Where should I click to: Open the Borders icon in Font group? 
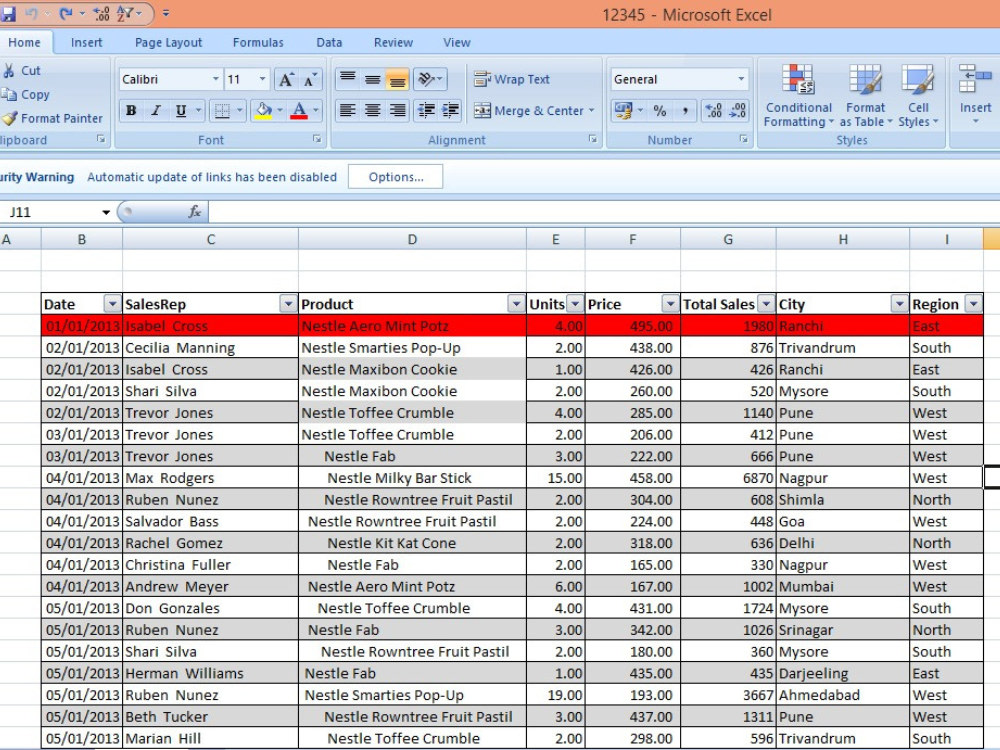tap(222, 110)
